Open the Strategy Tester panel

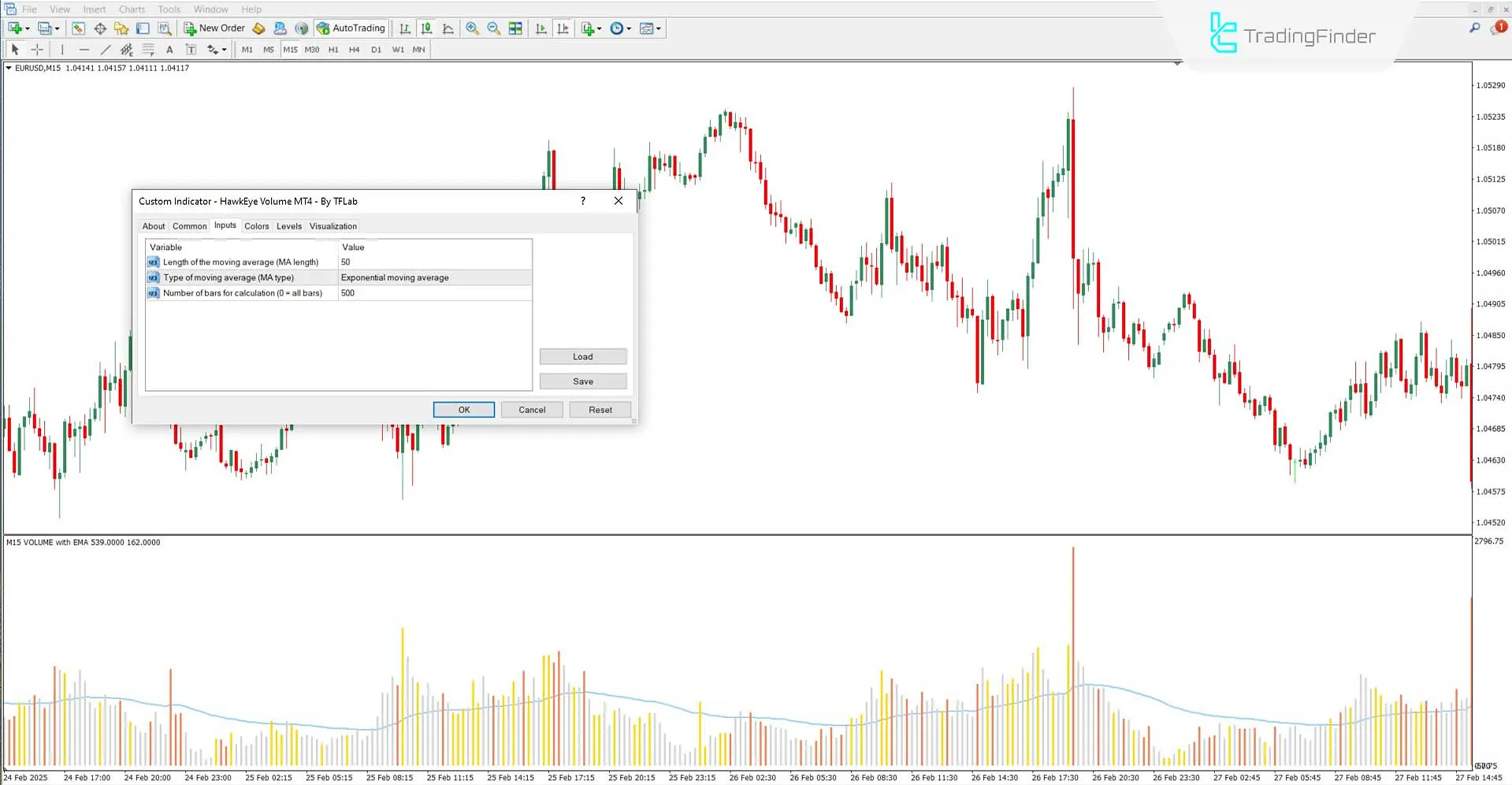click(165, 28)
